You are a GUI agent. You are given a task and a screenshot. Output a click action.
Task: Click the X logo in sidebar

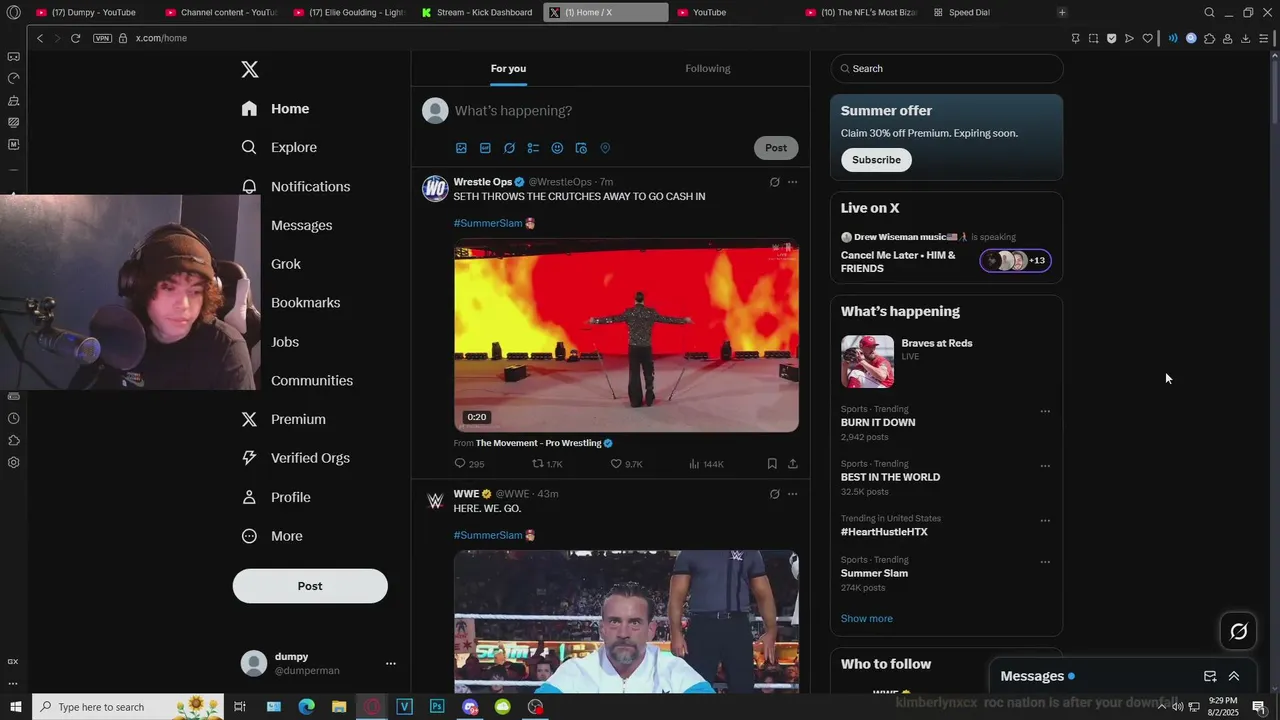[250, 69]
